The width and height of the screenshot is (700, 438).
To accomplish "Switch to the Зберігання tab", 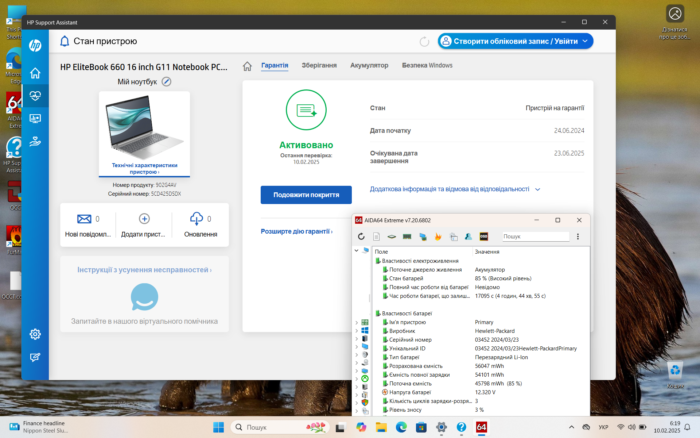I will click(x=319, y=66).
